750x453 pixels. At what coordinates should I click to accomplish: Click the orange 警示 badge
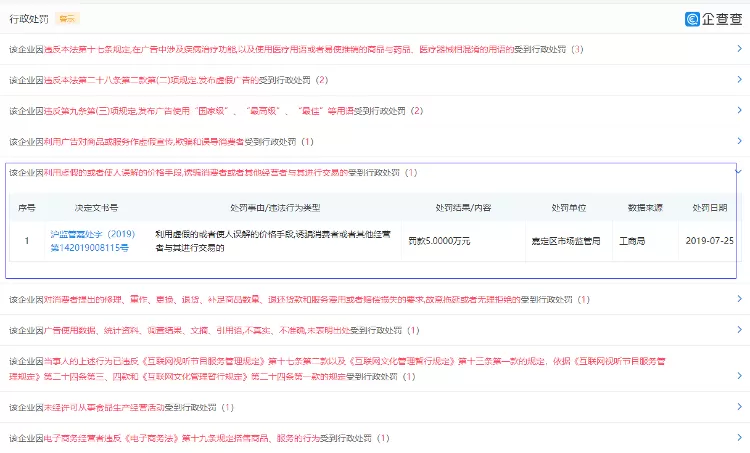(x=67, y=19)
